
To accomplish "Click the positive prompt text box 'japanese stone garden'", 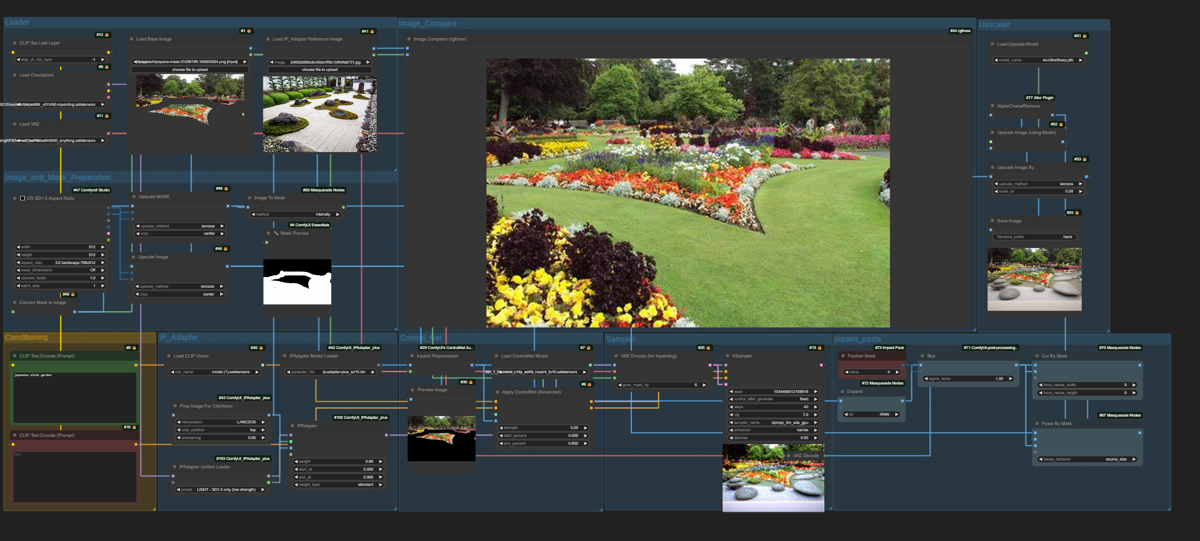I will (x=75, y=398).
